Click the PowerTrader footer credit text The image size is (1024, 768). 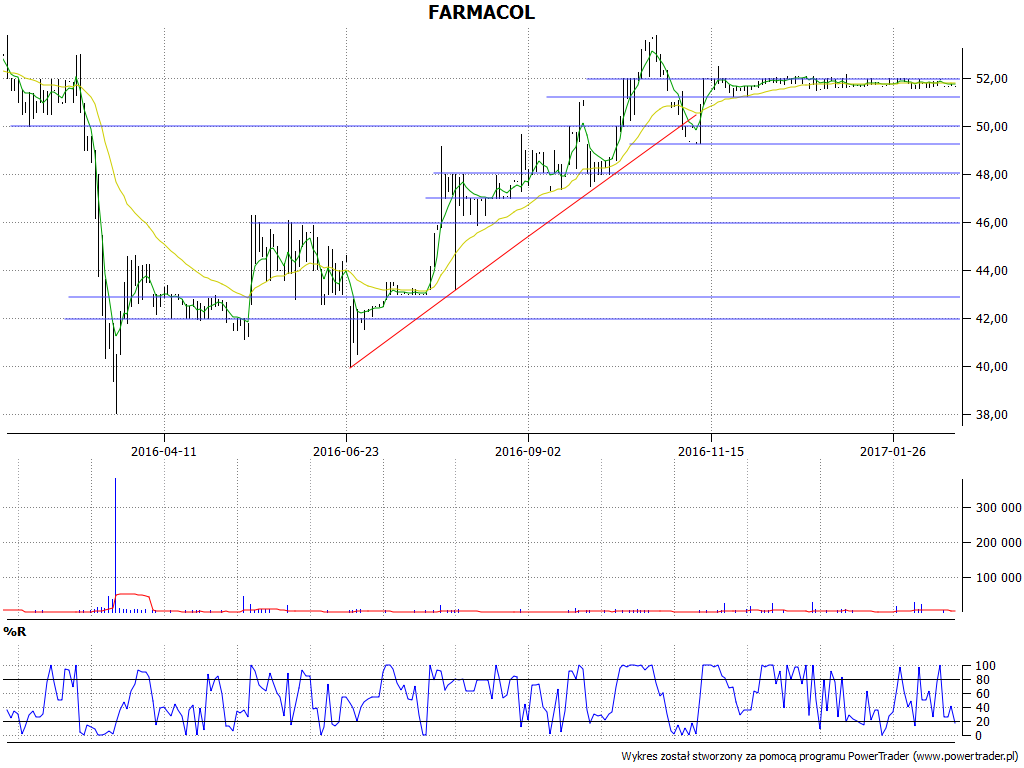click(820, 756)
